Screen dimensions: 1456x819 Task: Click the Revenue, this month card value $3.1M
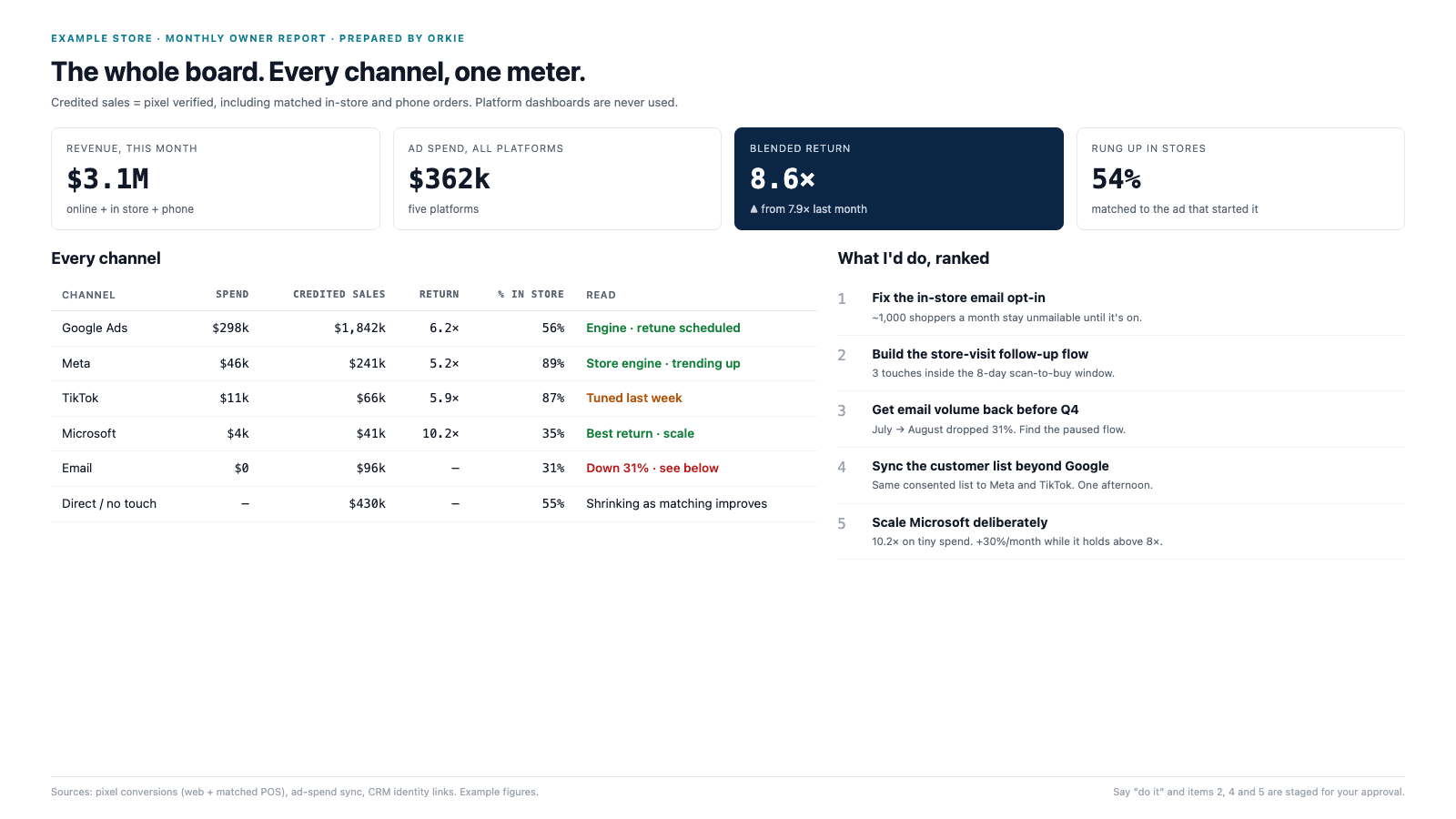coord(107,179)
